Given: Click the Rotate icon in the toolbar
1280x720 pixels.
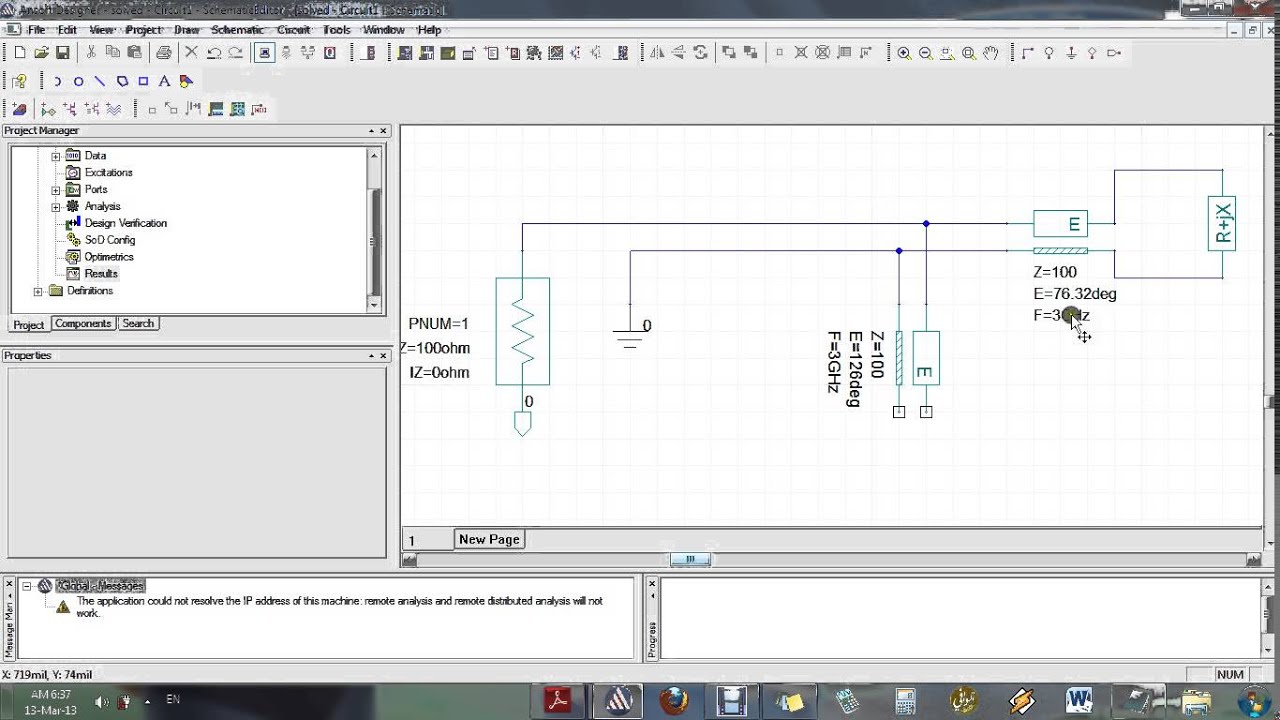Looking at the screenshot, I should click(x=700, y=53).
